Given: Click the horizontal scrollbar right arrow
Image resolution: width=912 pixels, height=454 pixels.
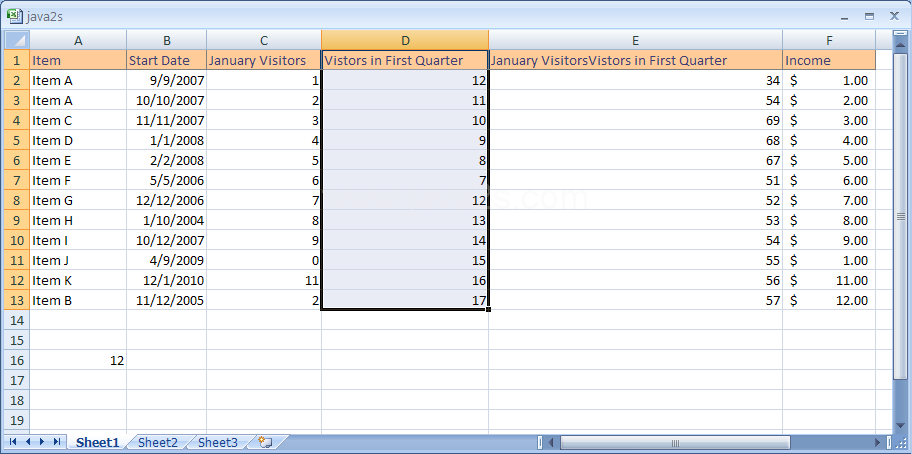Looking at the screenshot, I should click(x=878, y=442).
